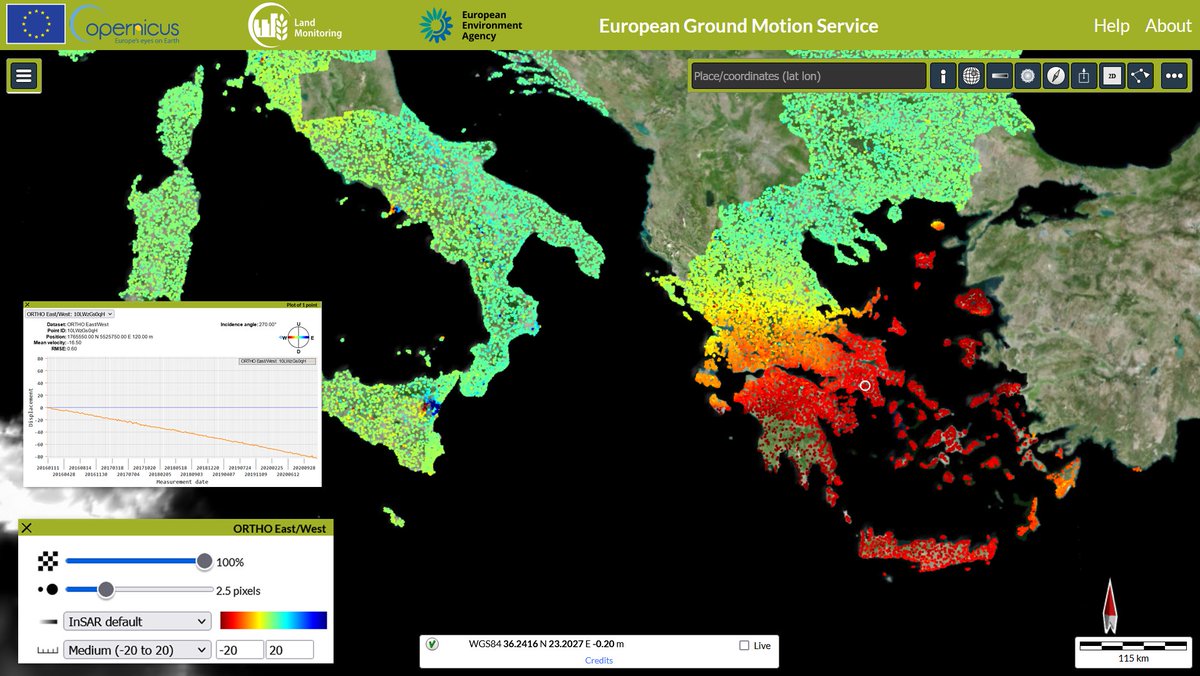
Task: Open the Medium (-20 to 20) range dropdown
Action: coord(137,650)
